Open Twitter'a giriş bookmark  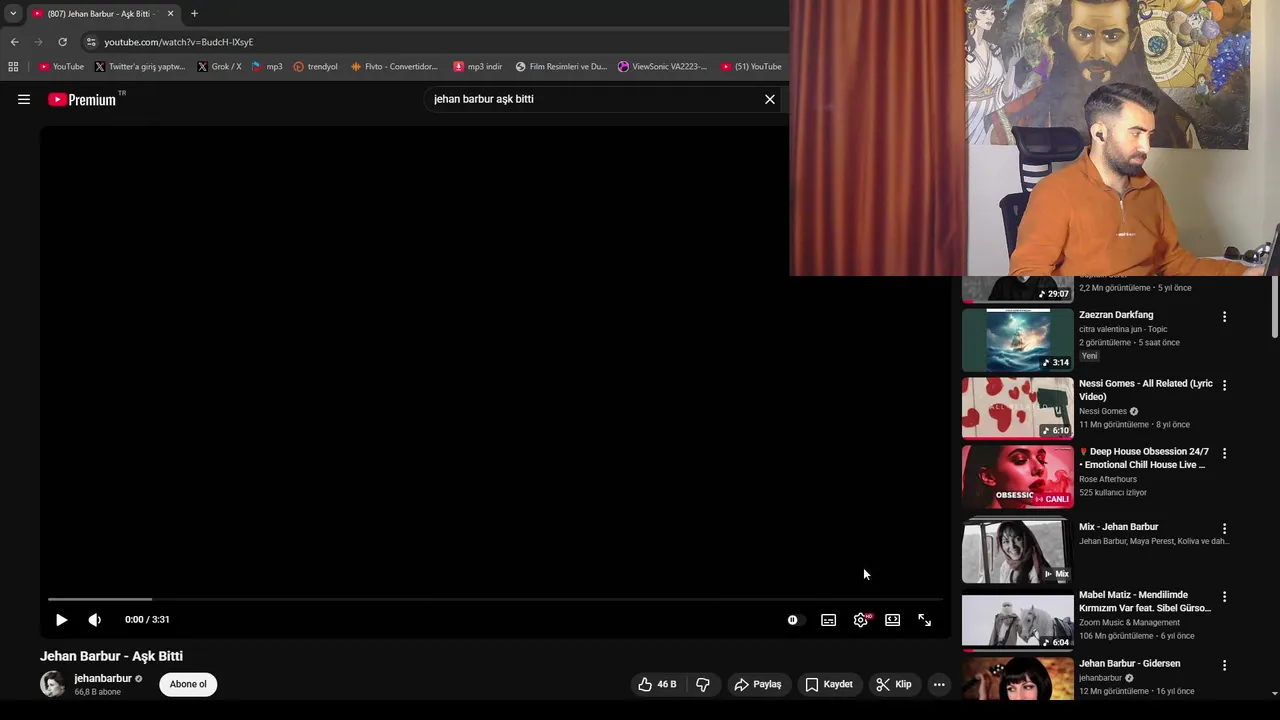pos(140,67)
